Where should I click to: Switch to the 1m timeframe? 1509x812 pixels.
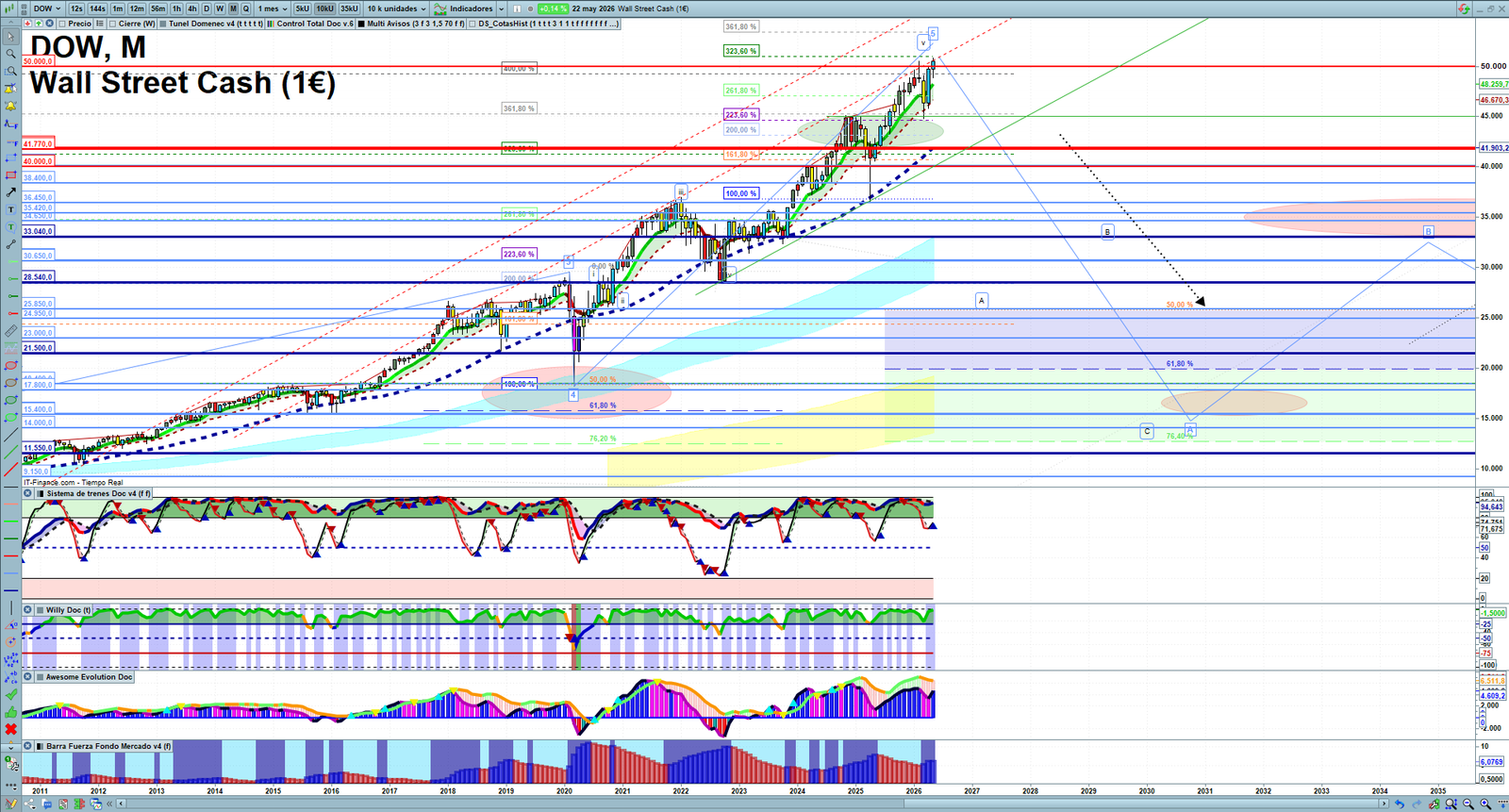tap(118, 8)
